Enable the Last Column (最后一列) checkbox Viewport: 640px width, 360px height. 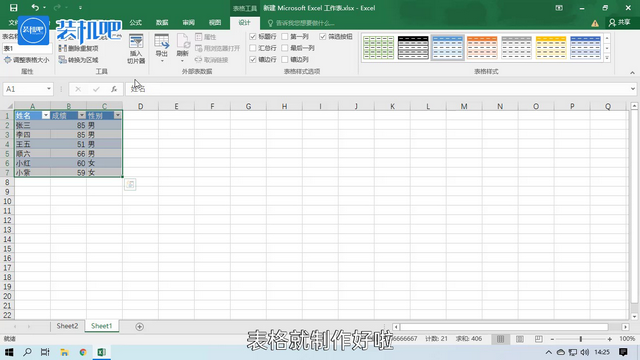[284, 48]
